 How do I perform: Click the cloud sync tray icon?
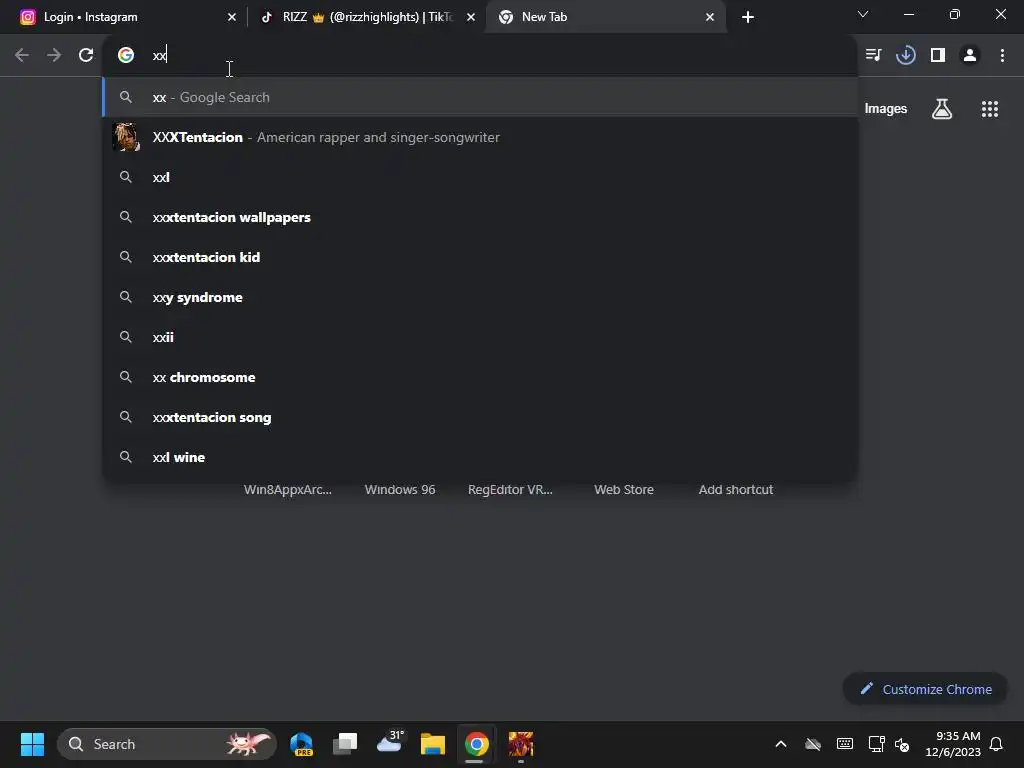(812, 744)
